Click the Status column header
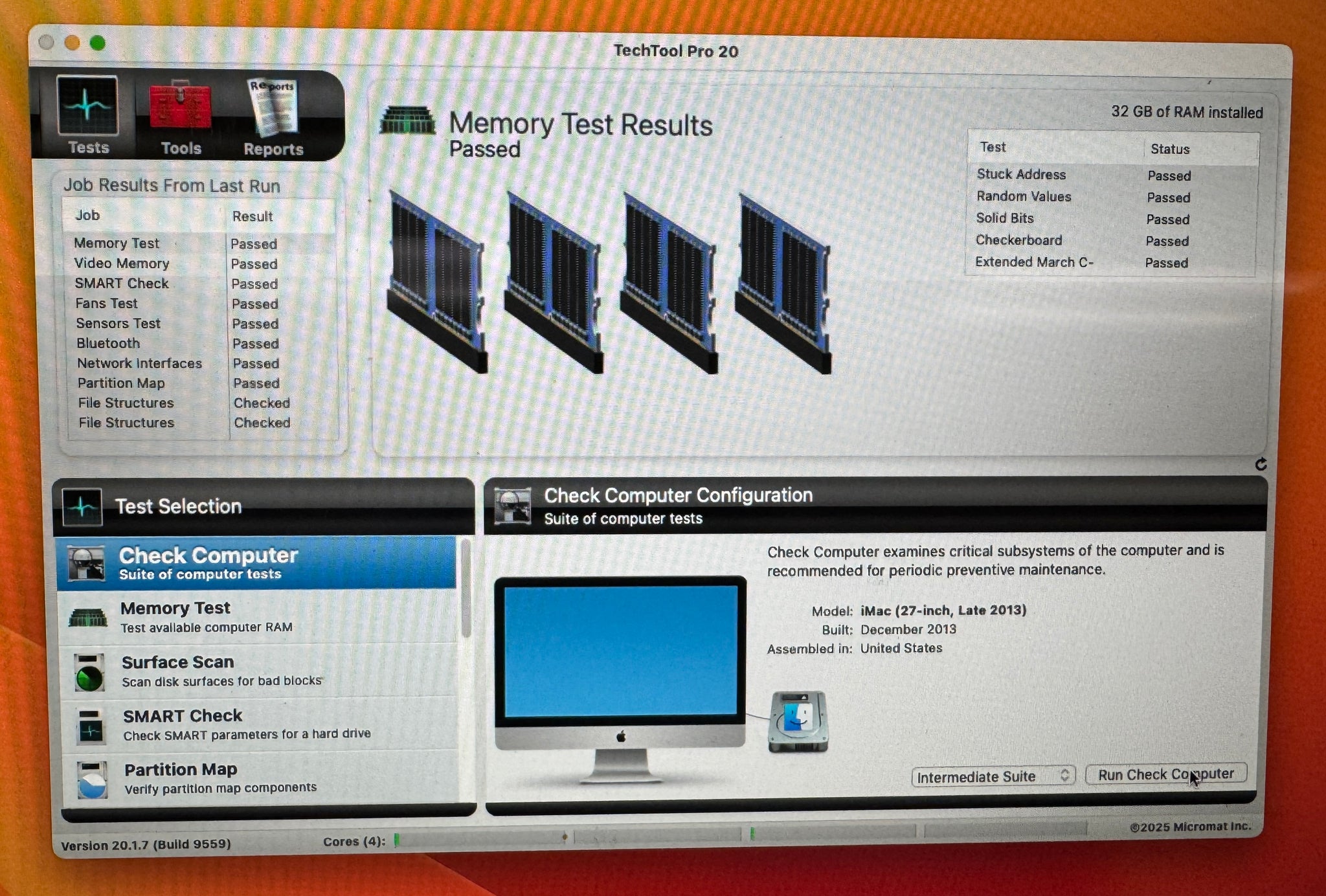The height and width of the screenshot is (896, 1326). tap(1170, 149)
